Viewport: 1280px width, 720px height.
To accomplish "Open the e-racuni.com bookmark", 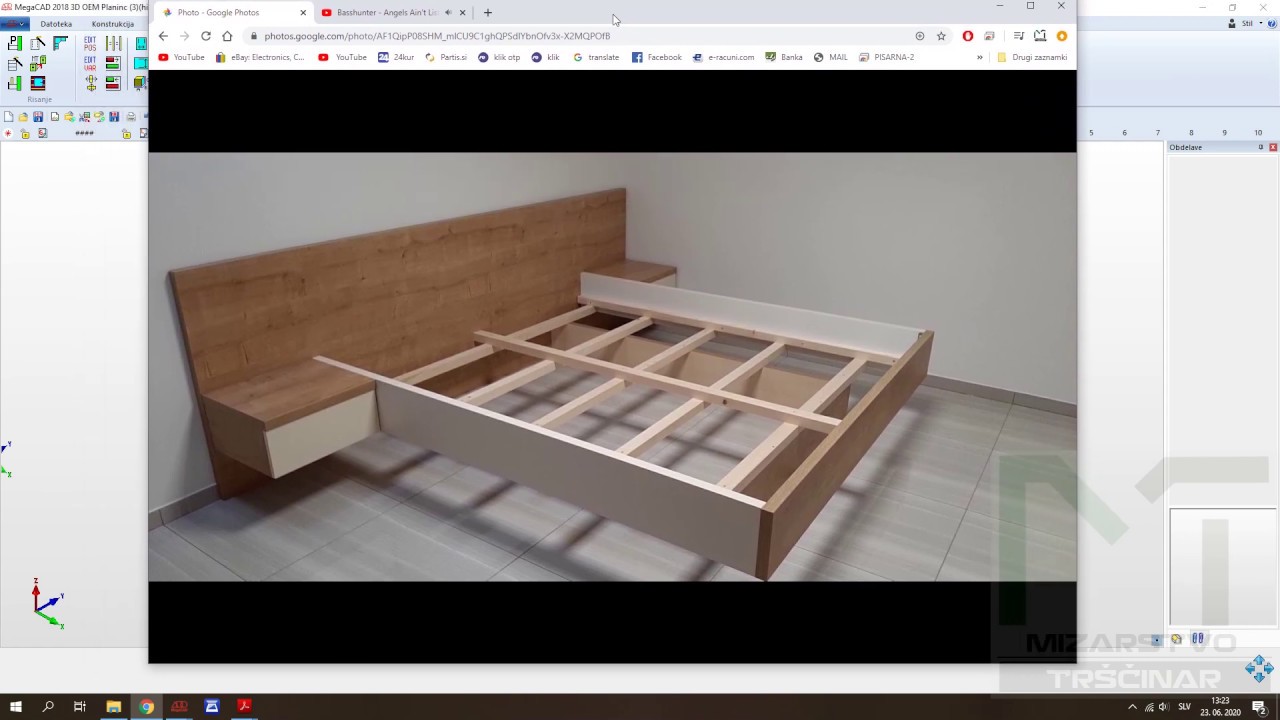I will [723, 58].
